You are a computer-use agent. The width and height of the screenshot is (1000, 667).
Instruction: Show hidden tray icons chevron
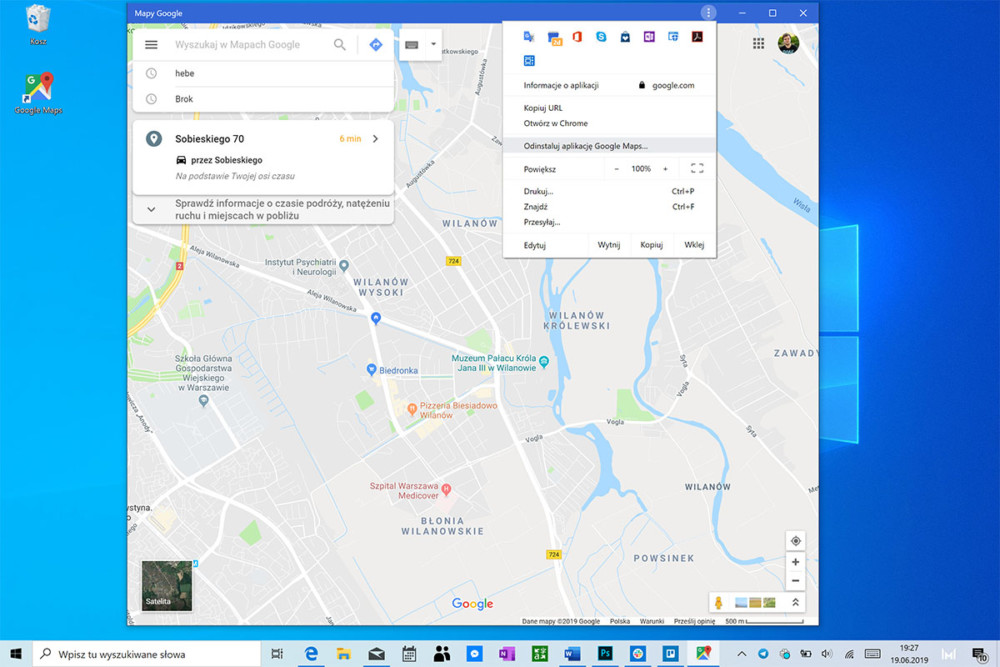[x=741, y=654]
